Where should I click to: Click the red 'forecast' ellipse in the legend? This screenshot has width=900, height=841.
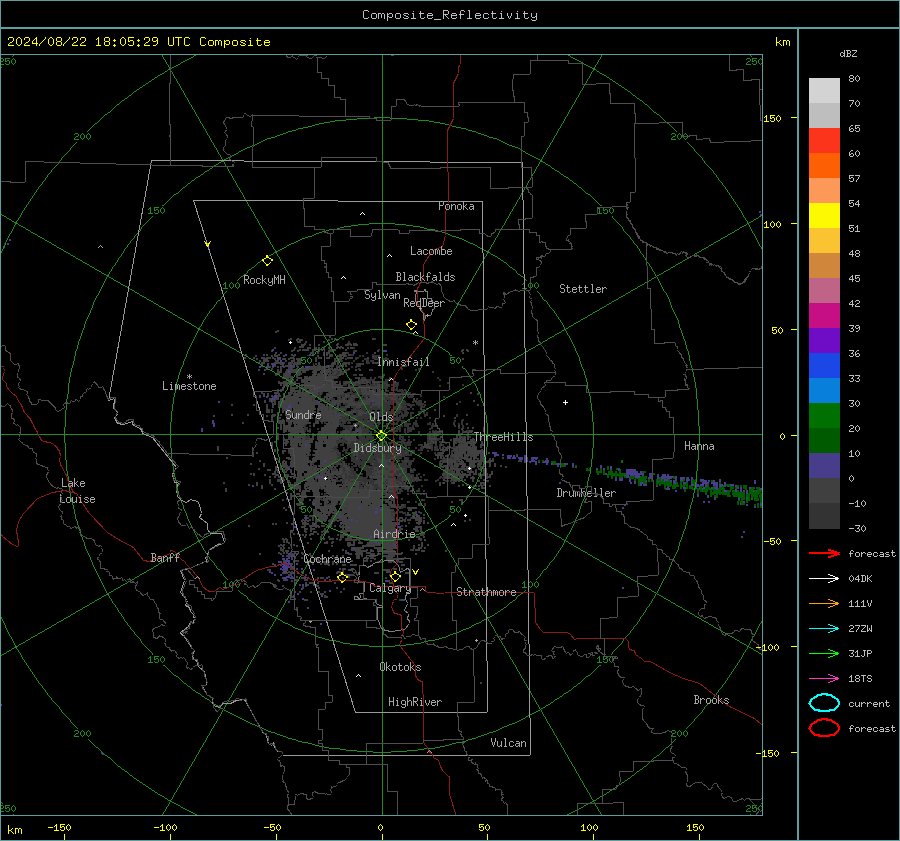tap(824, 728)
